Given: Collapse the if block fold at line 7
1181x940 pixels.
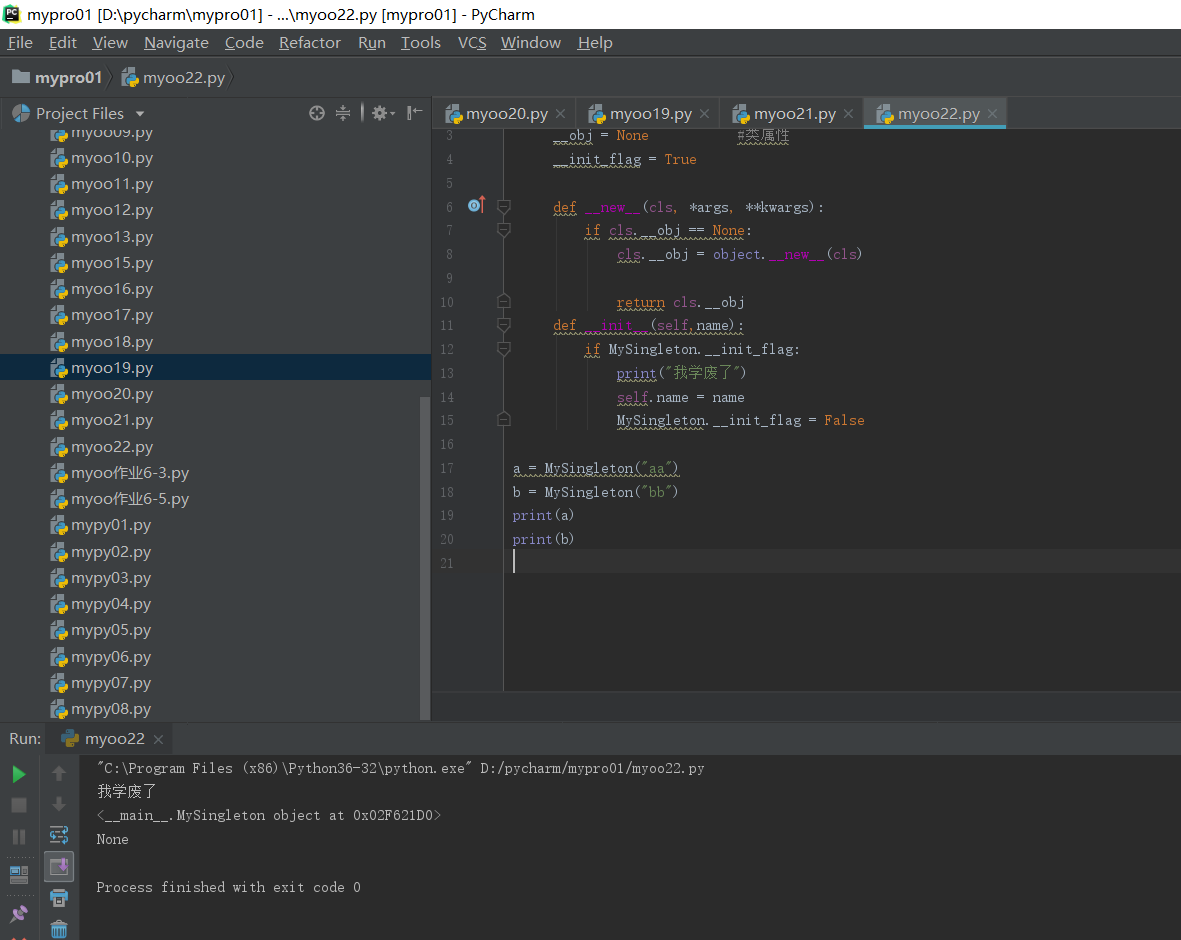Looking at the screenshot, I should [504, 230].
